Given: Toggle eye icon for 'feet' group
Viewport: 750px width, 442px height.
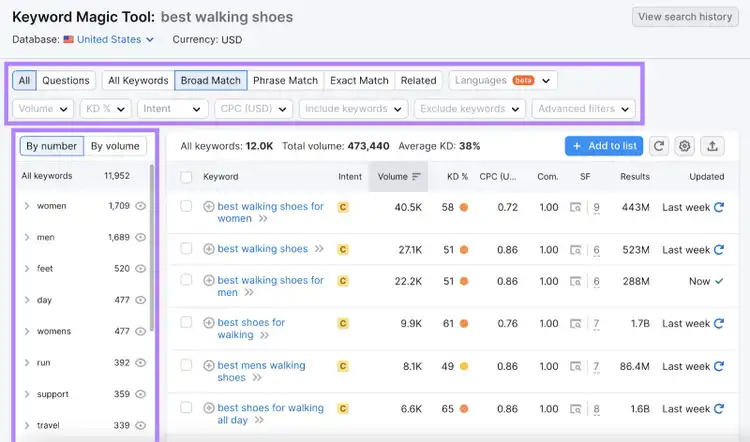Looking at the screenshot, I should click(140, 268).
